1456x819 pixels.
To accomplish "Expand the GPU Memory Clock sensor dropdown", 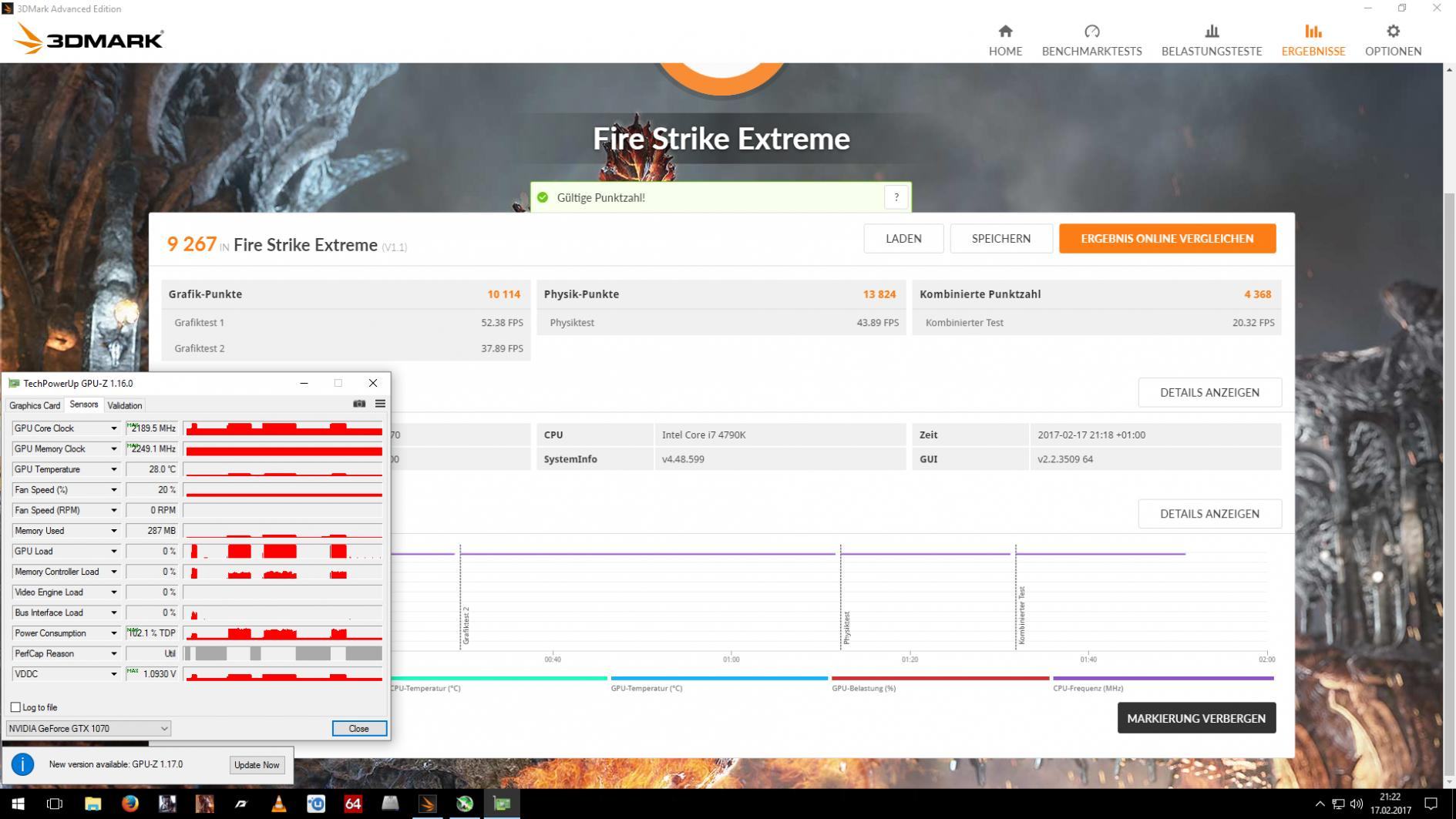I will click(x=113, y=449).
